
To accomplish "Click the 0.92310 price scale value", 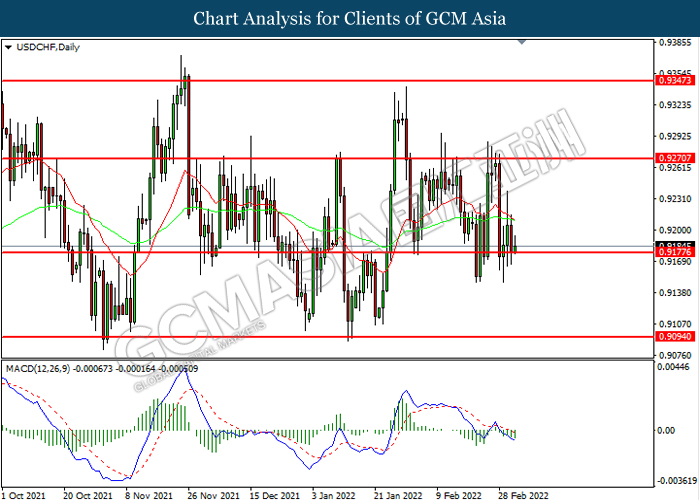I will pos(675,198).
